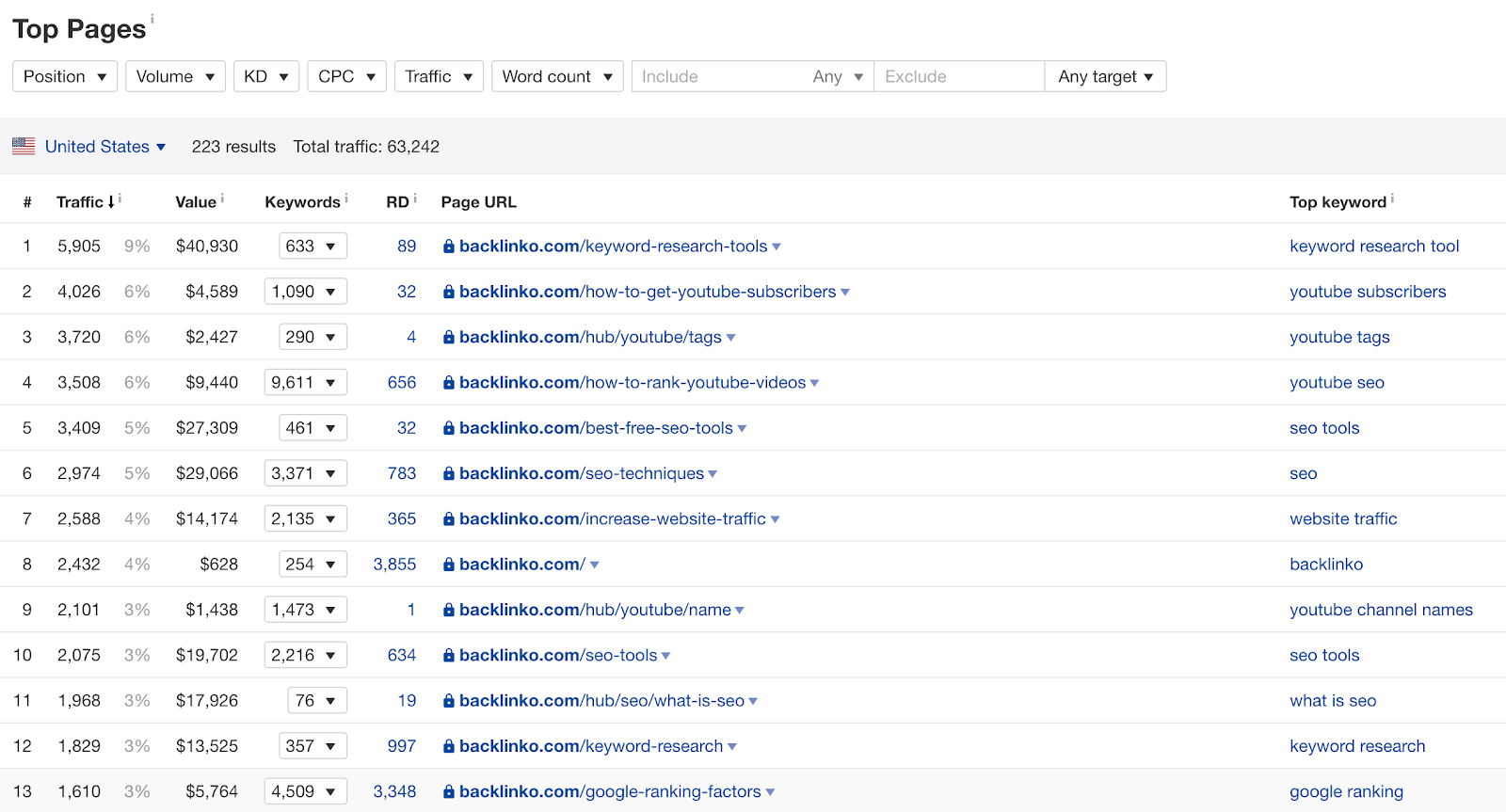Open the arrow menu after best-free-seo-tools URL

[x=742, y=429]
